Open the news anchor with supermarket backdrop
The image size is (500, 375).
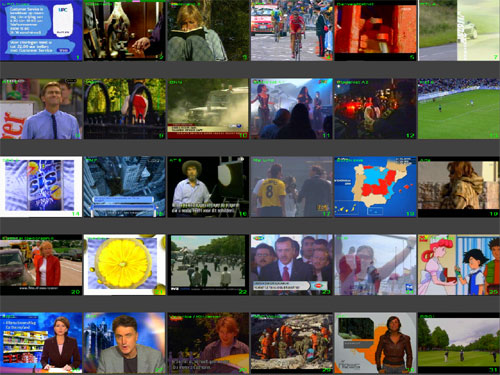tap(41, 343)
